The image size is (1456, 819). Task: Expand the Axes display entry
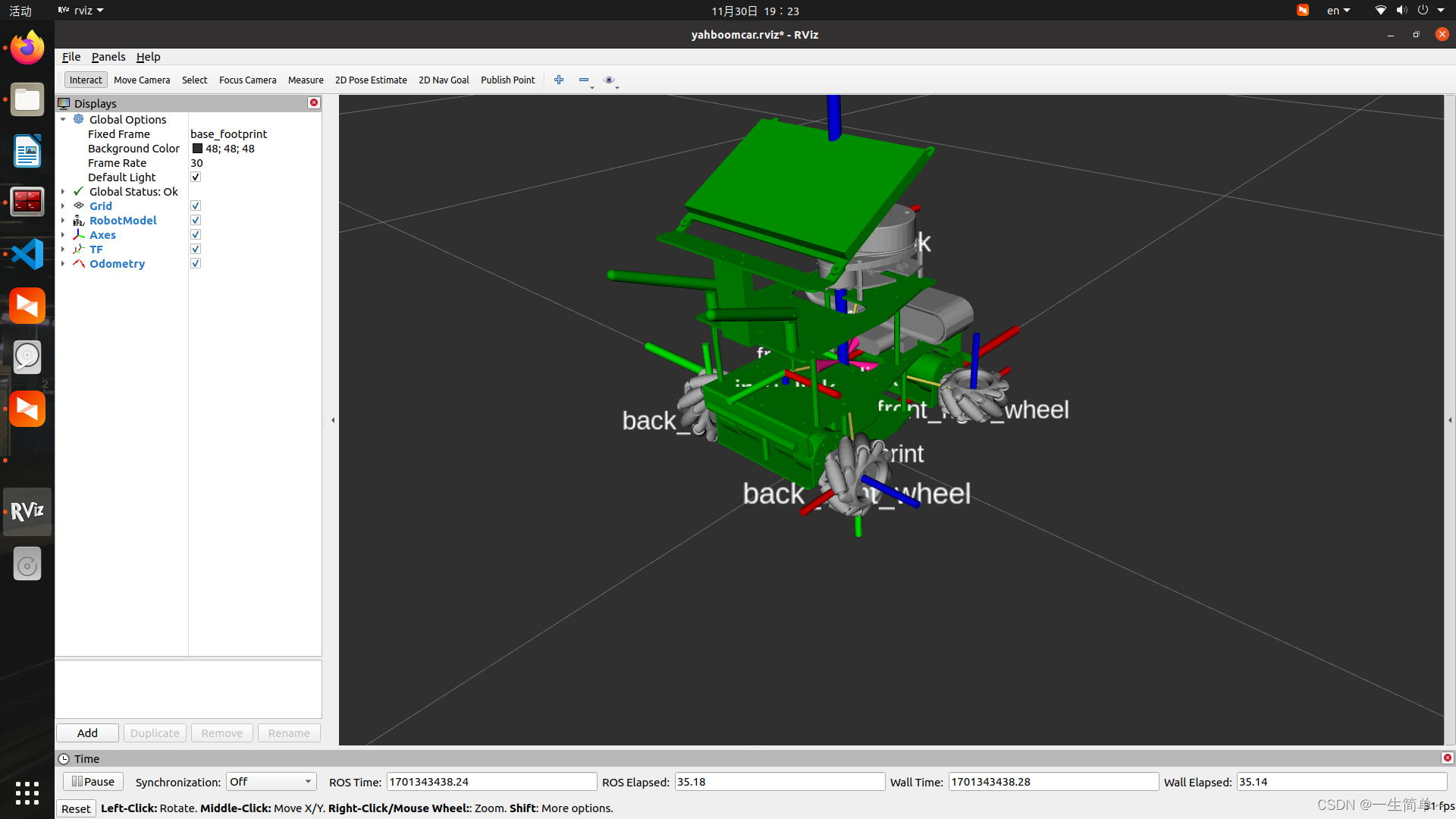click(63, 235)
